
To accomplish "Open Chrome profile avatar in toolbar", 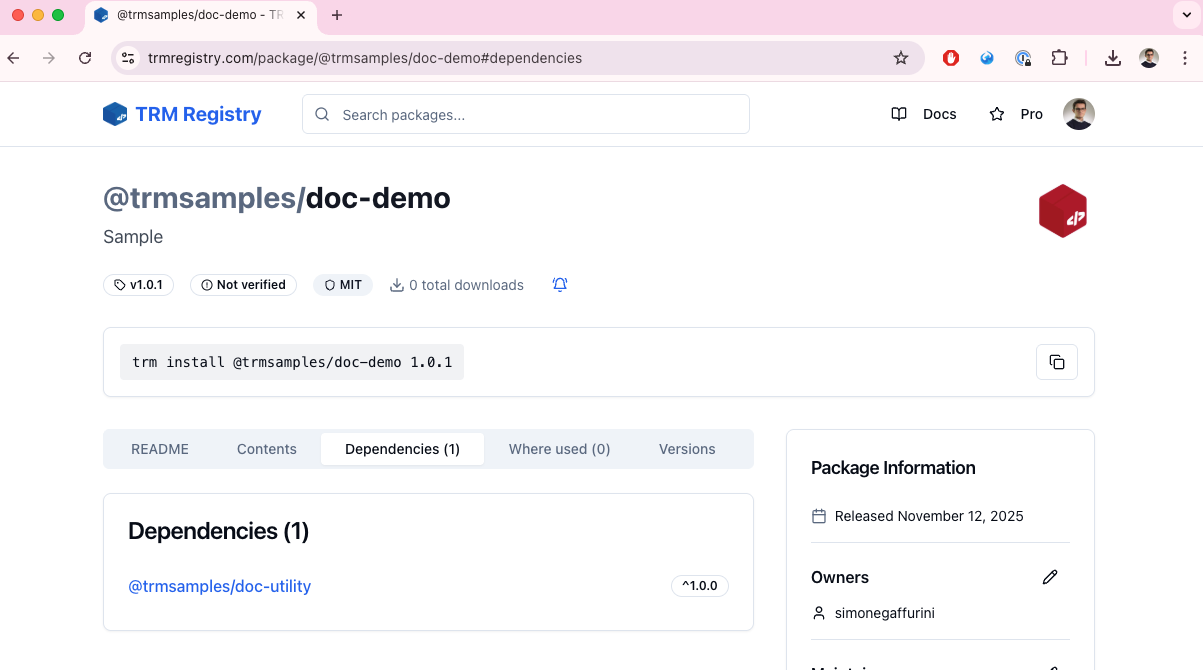I will [1149, 58].
